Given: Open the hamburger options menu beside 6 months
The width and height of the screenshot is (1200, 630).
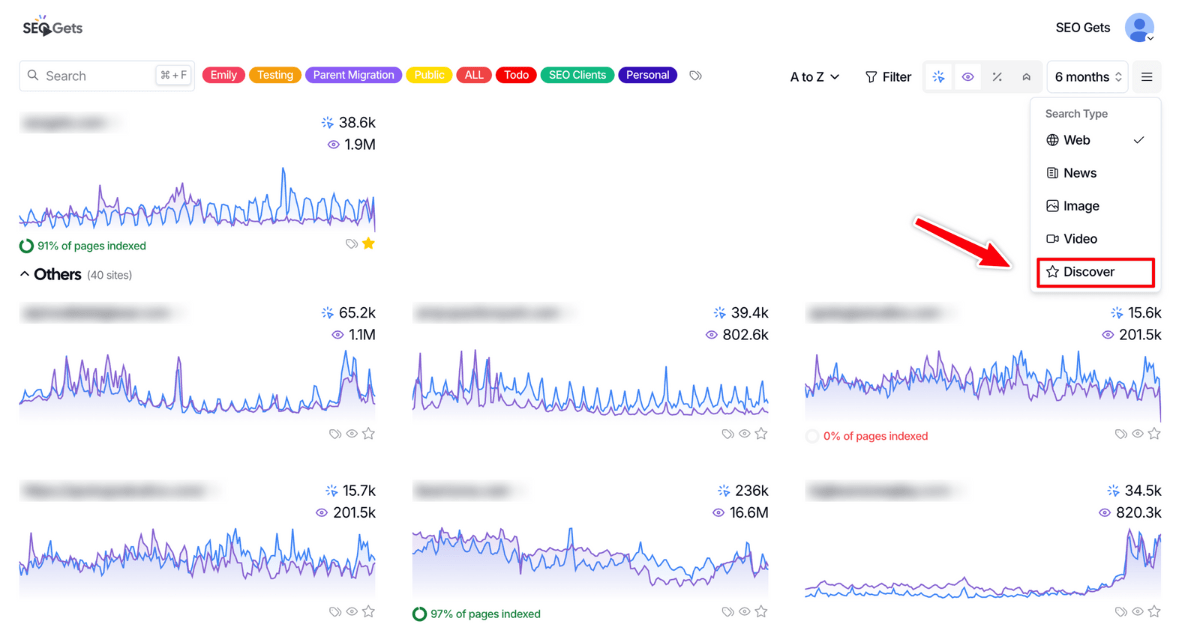Looking at the screenshot, I should click(x=1146, y=76).
